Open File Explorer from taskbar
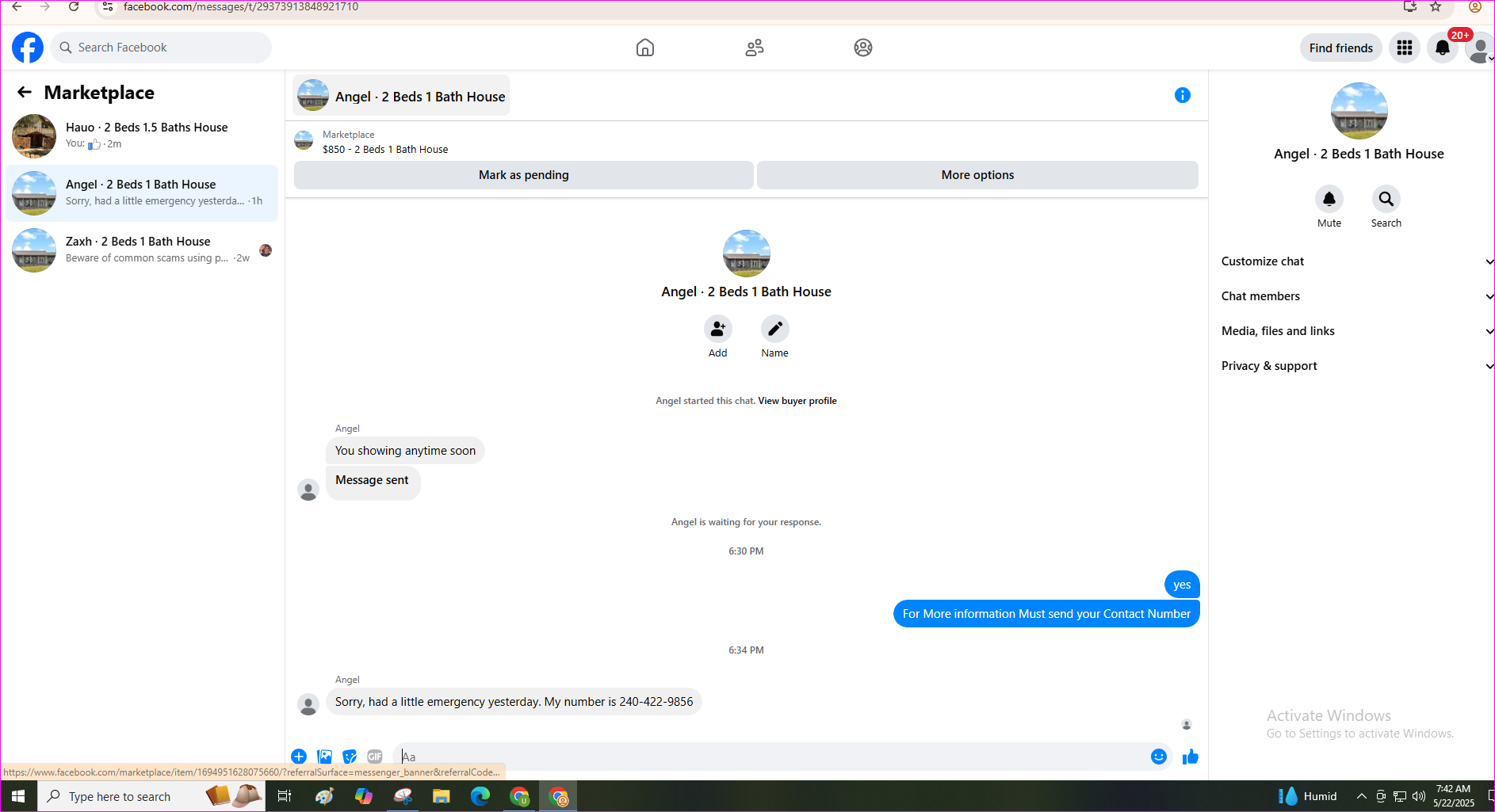Image resolution: width=1495 pixels, height=812 pixels. (x=442, y=796)
